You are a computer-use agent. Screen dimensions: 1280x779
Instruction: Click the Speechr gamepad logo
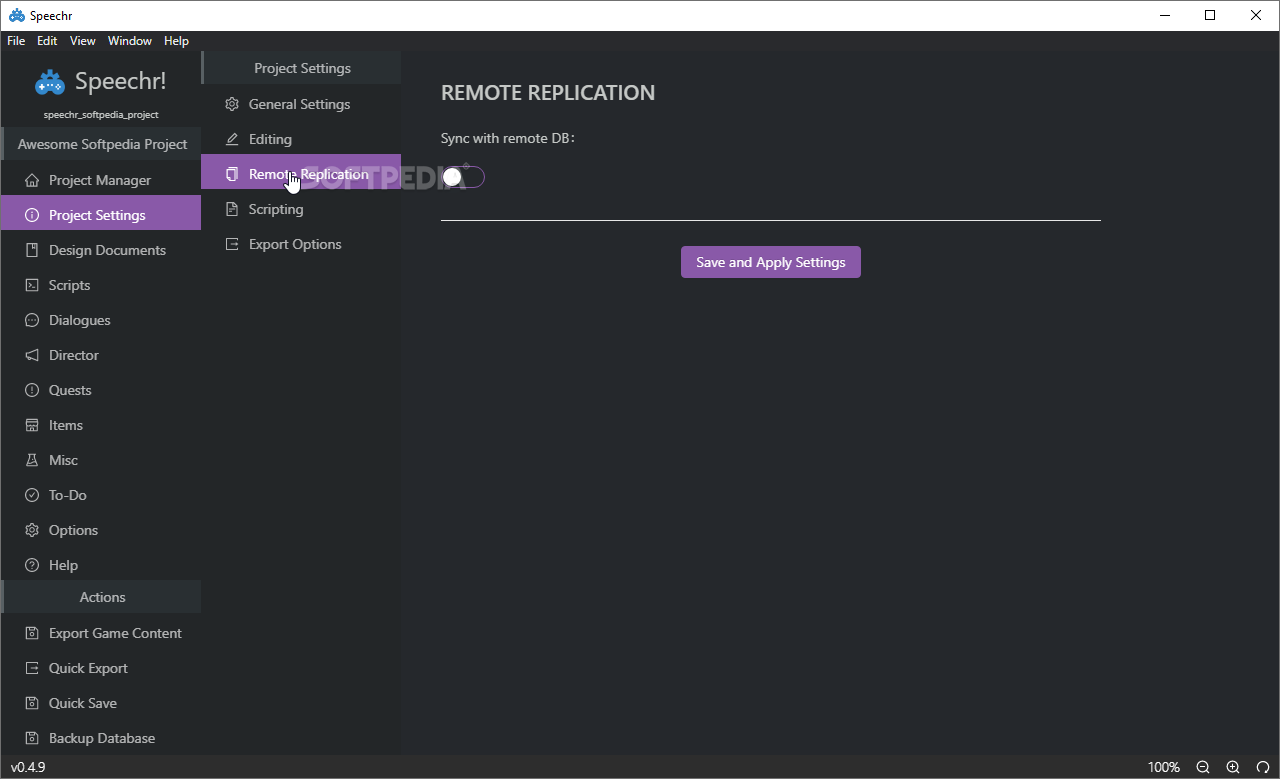click(50, 82)
